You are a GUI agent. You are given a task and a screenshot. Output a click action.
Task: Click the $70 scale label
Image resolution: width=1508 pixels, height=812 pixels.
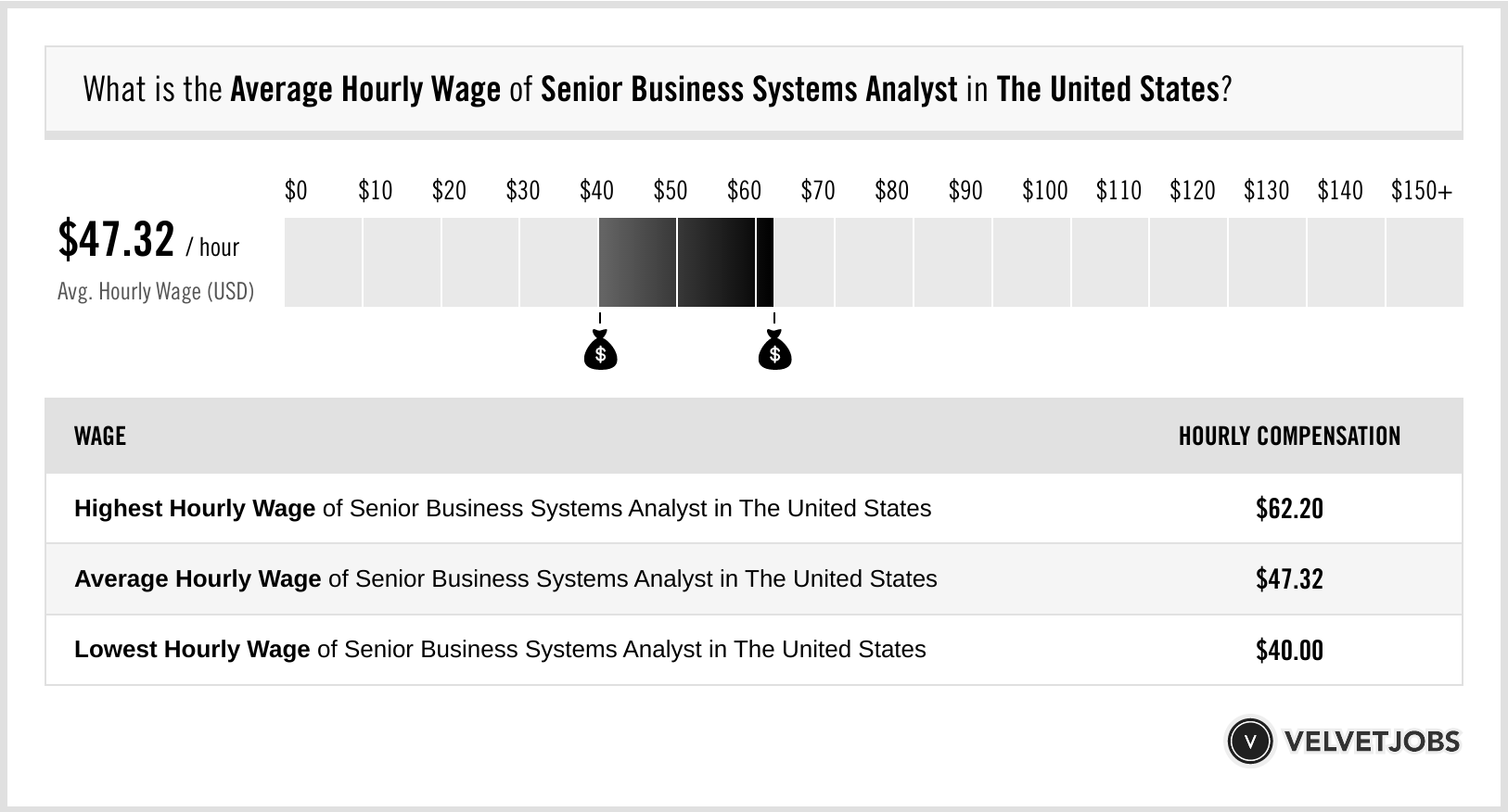coord(817,191)
